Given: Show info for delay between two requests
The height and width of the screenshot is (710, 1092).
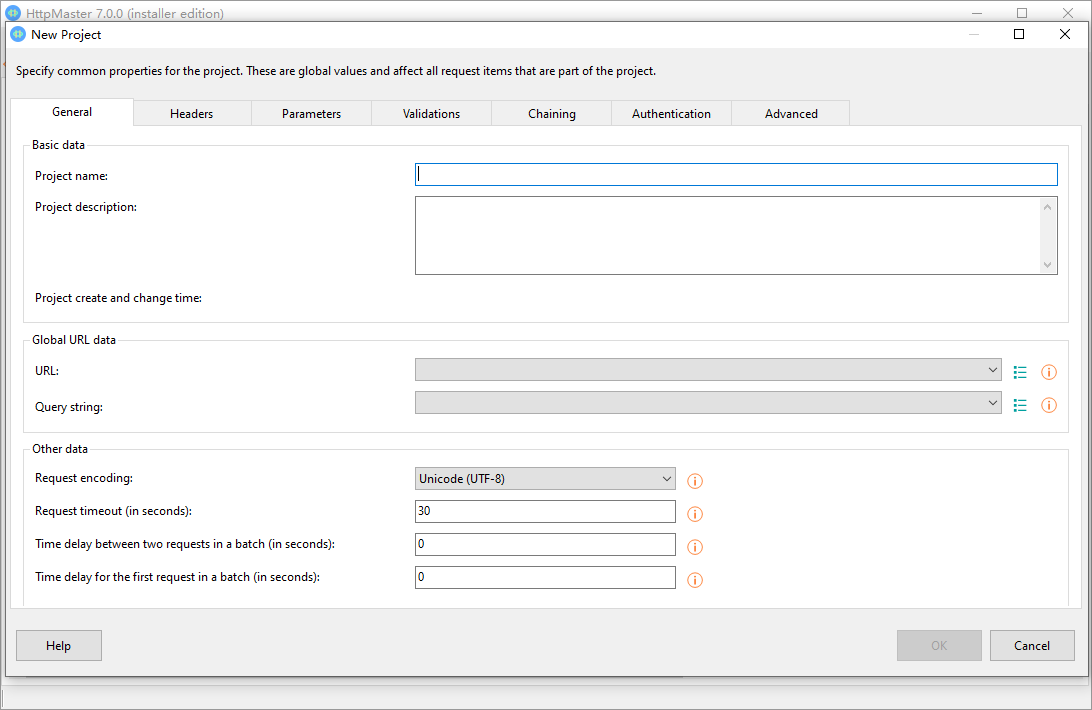Looking at the screenshot, I should click(x=694, y=547).
